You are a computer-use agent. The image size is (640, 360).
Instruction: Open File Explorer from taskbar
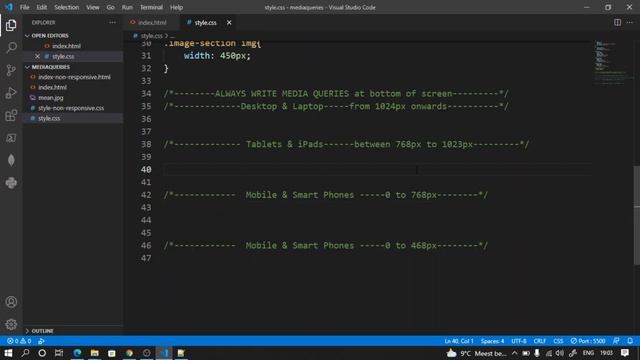click(94, 353)
